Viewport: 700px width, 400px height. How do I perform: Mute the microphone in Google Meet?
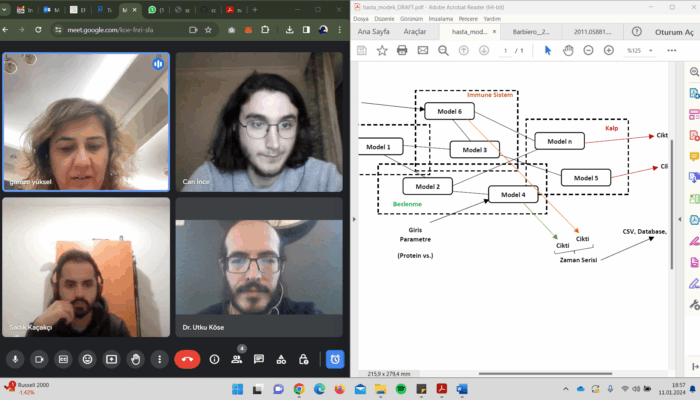coord(15,359)
